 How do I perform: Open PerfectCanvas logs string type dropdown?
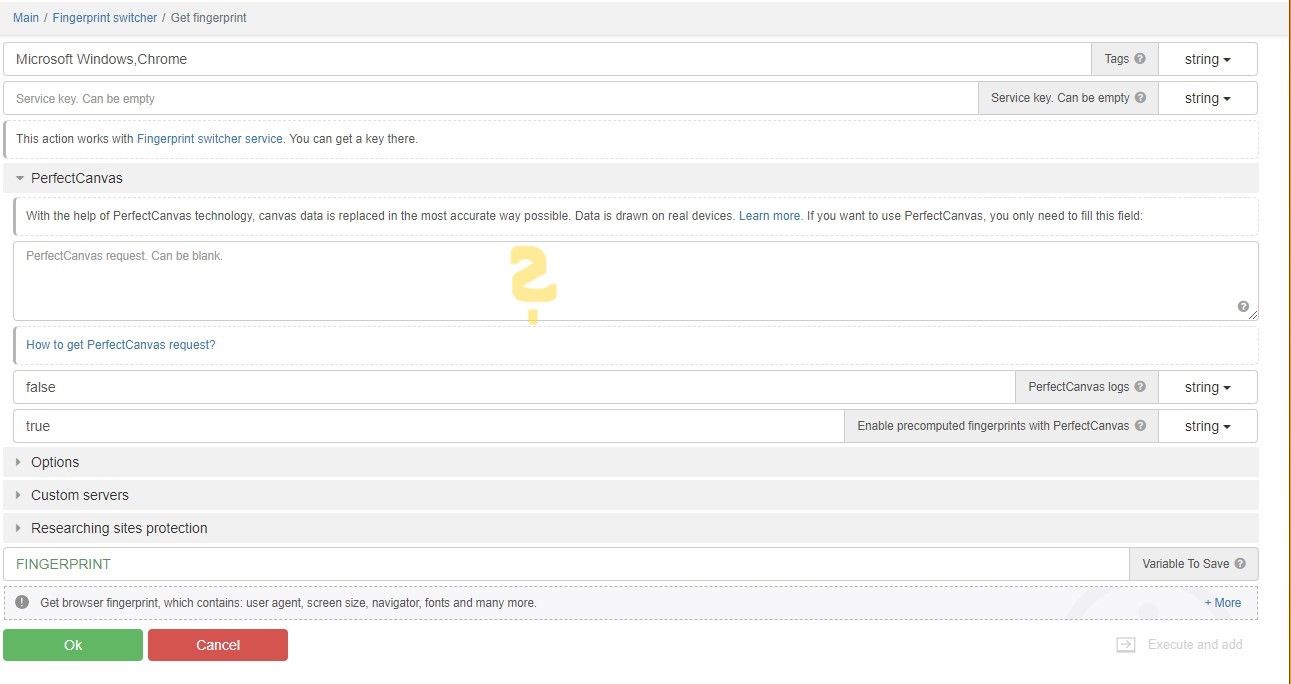pos(1207,387)
